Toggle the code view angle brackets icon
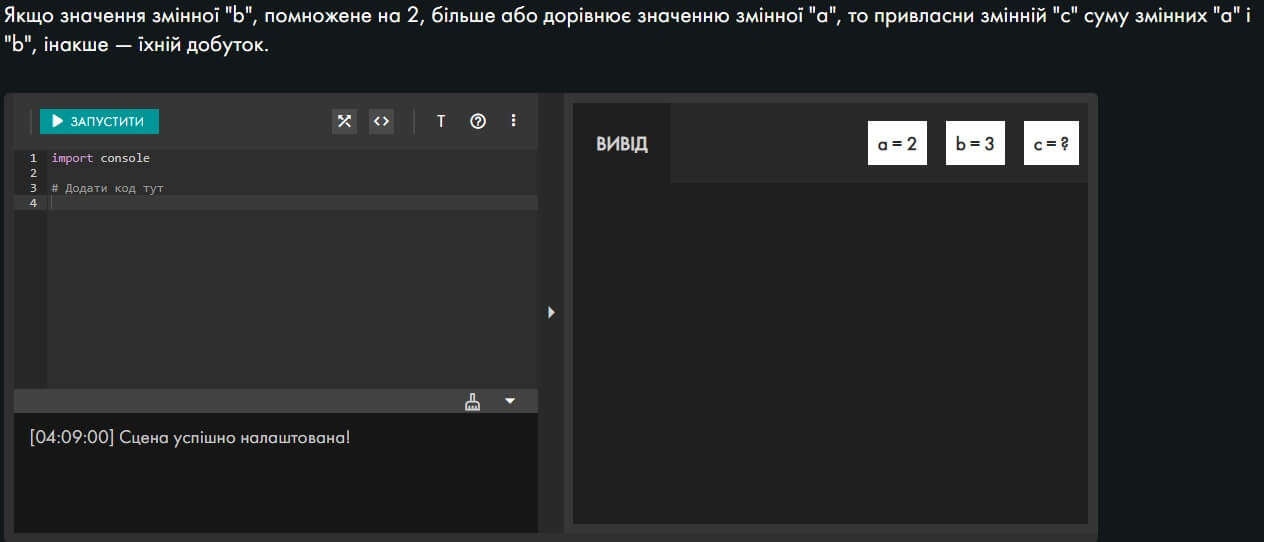1264x542 pixels. [381, 121]
